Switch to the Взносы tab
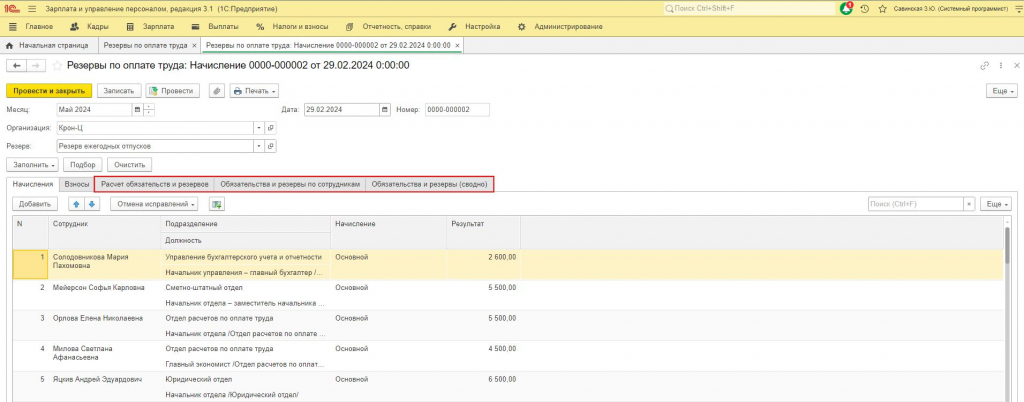 tap(77, 185)
